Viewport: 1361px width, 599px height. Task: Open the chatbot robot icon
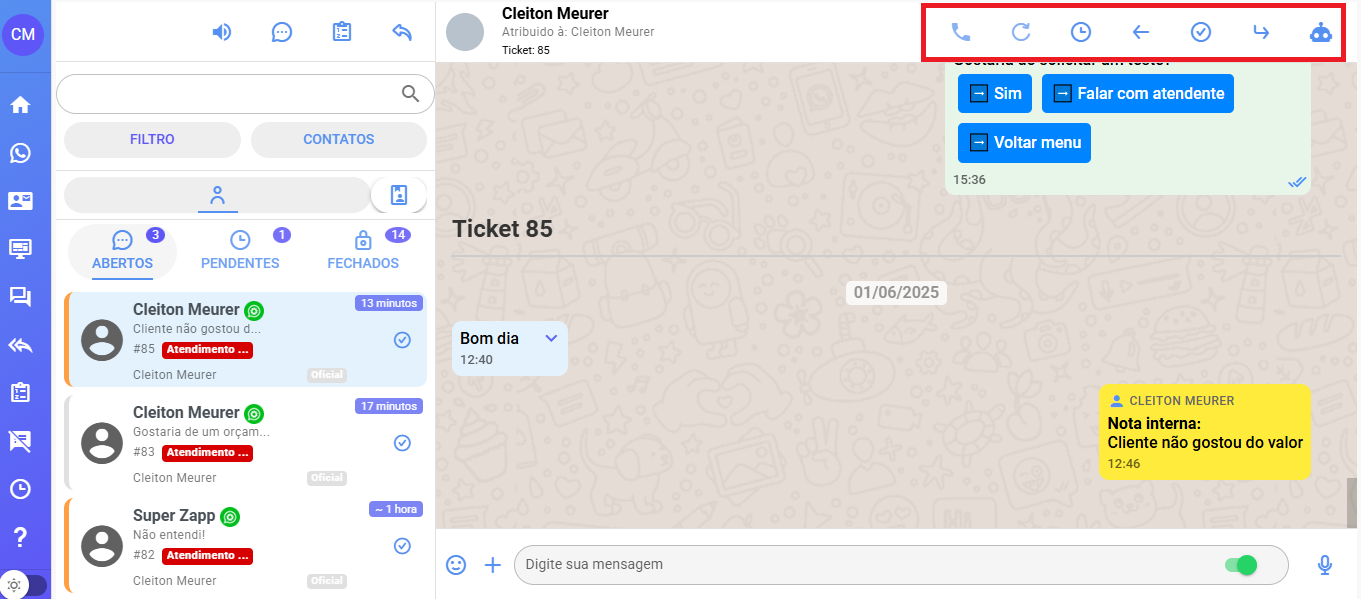click(x=1321, y=32)
